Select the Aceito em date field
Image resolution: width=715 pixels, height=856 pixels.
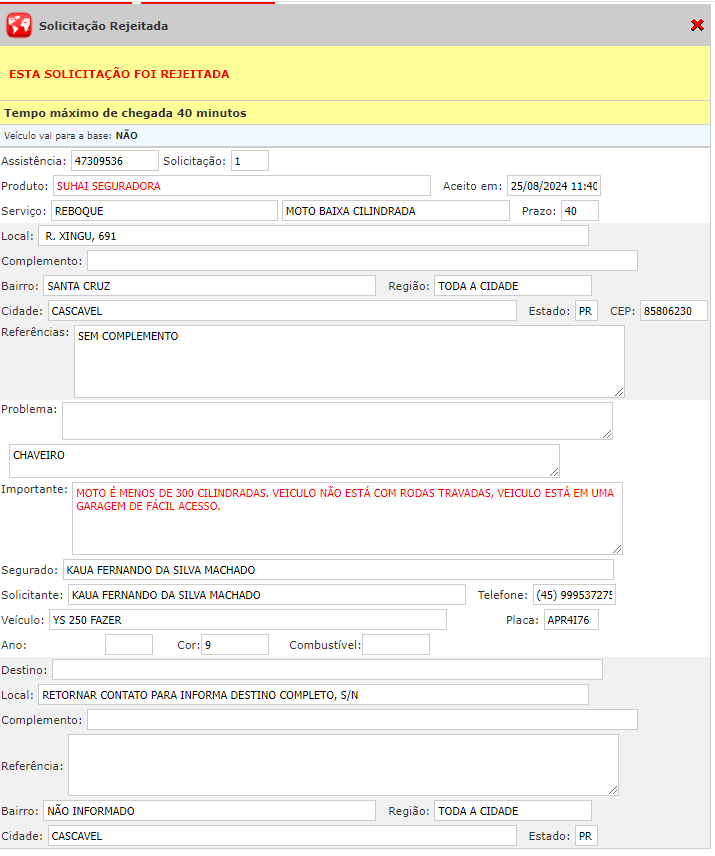(553, 186)
